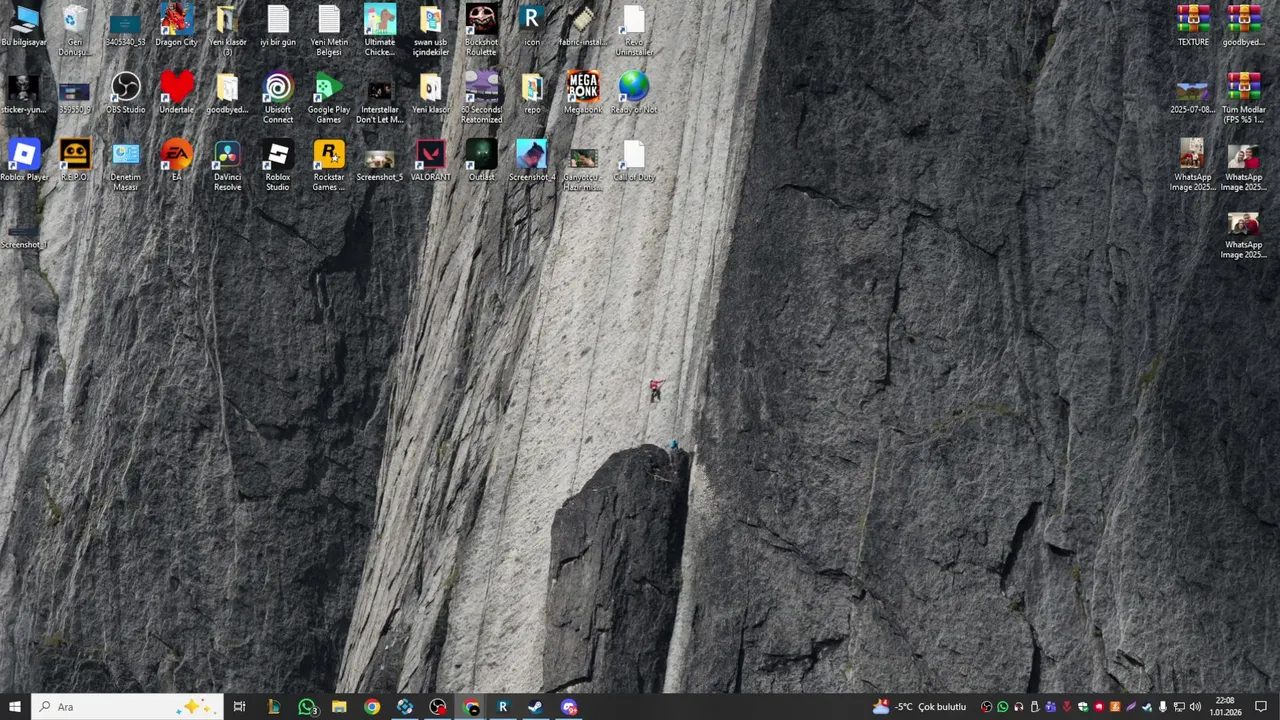
Task: Select the Yeni Metin Belgesi file
Action: coord(329,30)
